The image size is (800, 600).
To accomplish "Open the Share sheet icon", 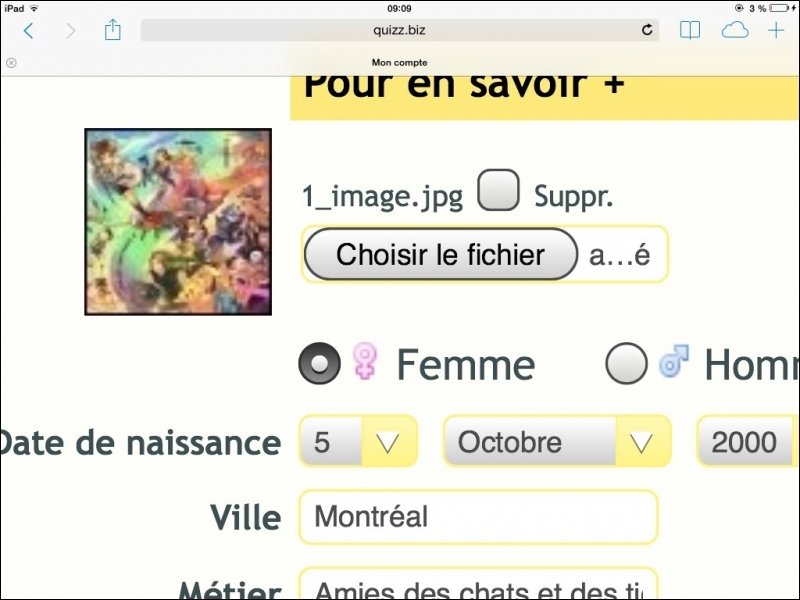I will 112,30.
